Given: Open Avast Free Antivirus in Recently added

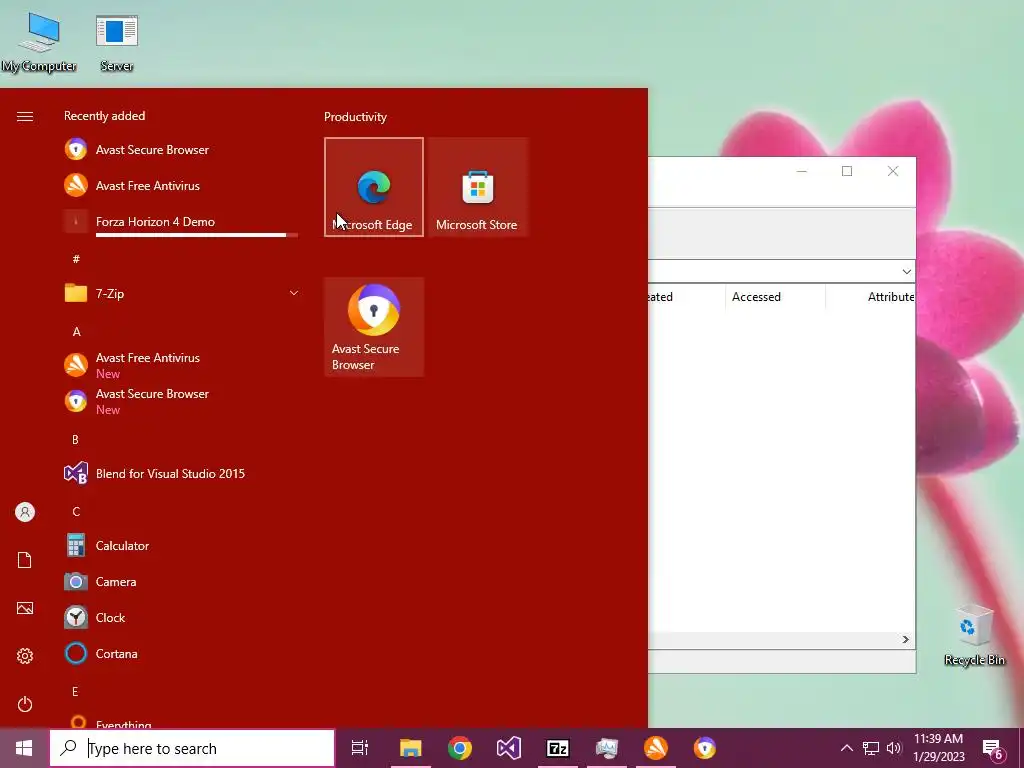Looking at the screenshot, I should coord(181,185).
